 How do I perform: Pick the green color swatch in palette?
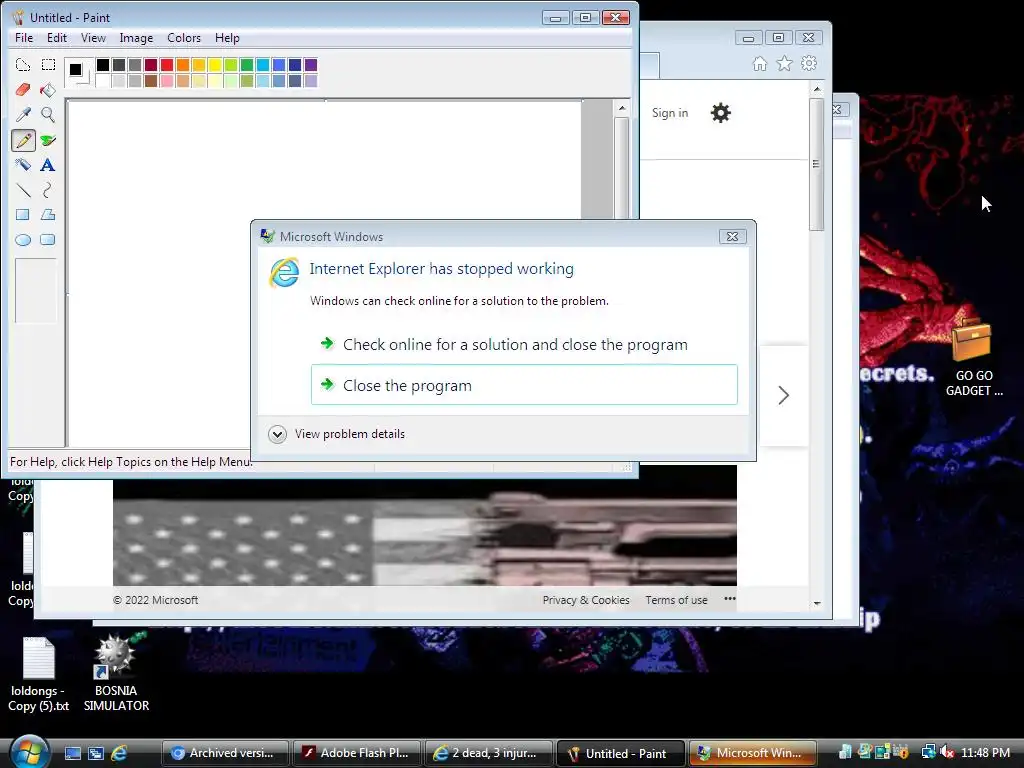point(247,65)
